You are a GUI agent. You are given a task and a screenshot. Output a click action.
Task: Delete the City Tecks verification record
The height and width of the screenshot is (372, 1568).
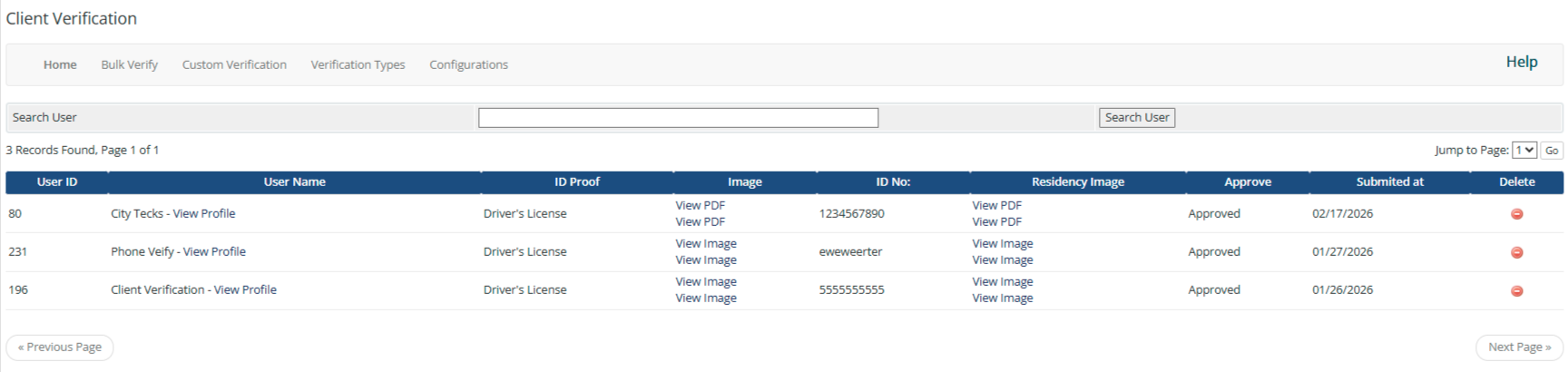[x=1516, y=214]
